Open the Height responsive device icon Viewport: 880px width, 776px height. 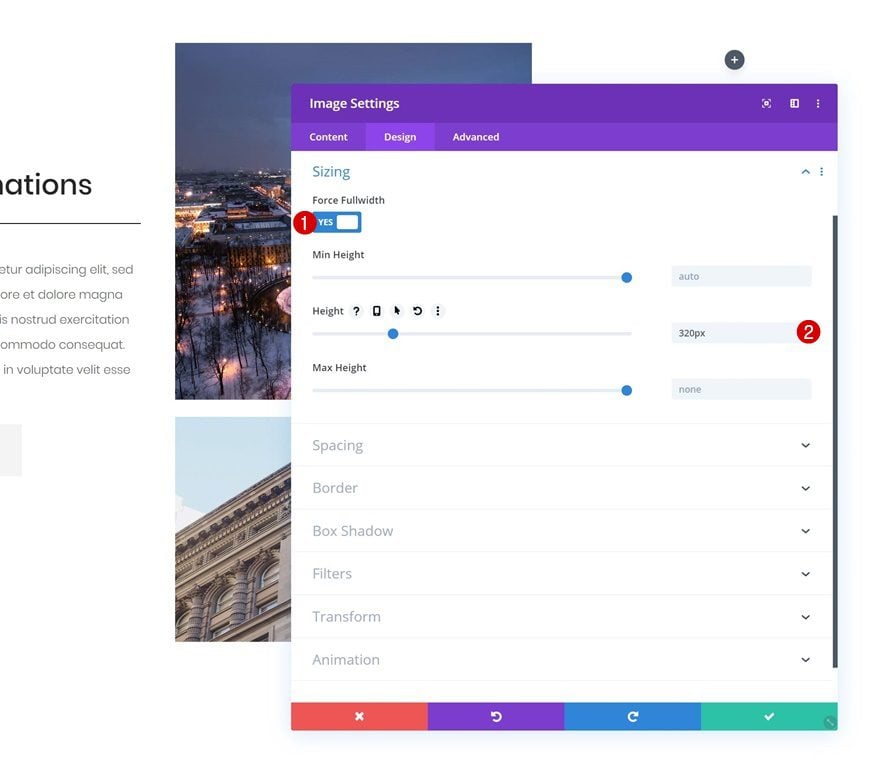point(377,311)
